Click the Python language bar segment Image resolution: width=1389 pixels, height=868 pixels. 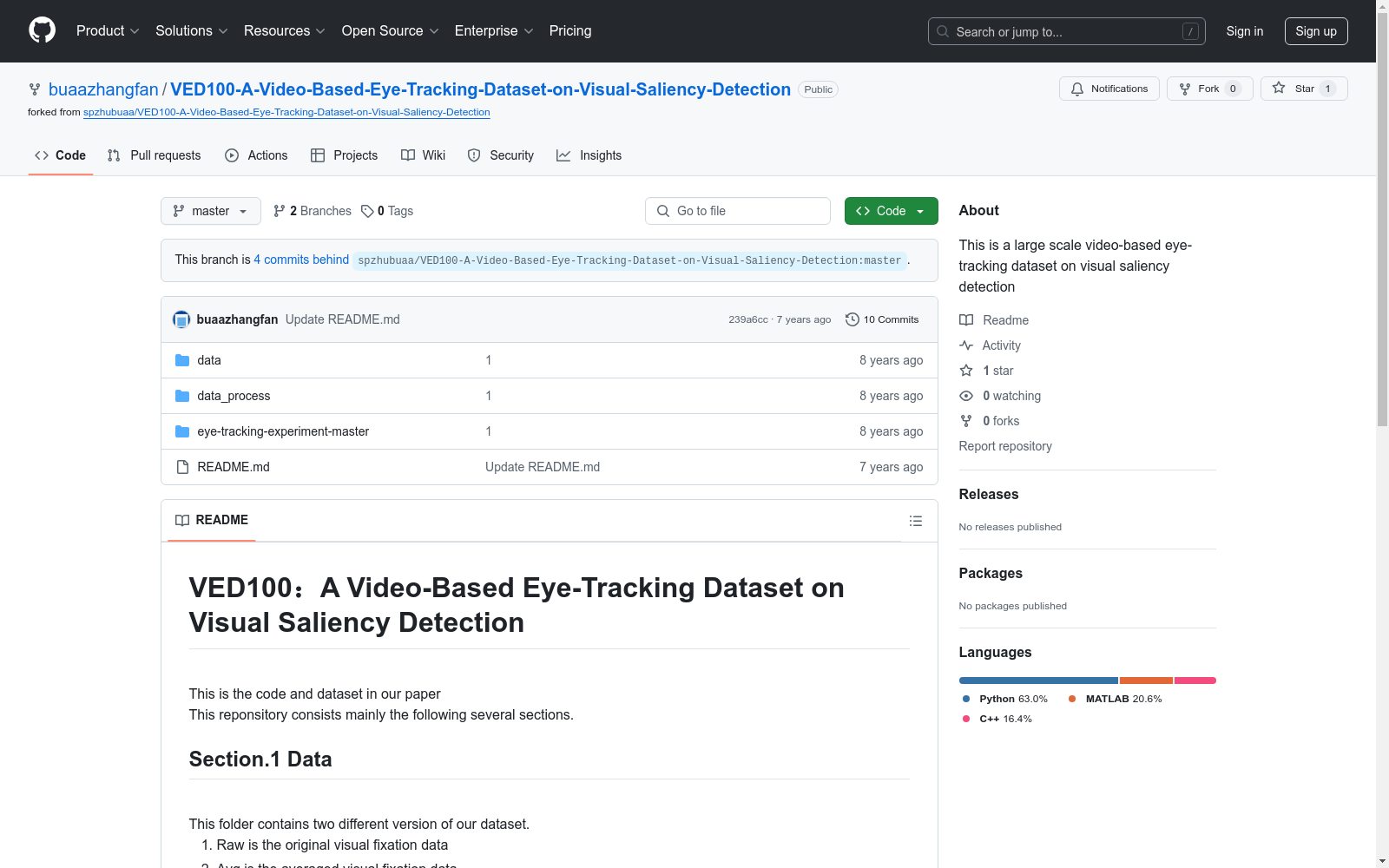(x=1038, y=681)
